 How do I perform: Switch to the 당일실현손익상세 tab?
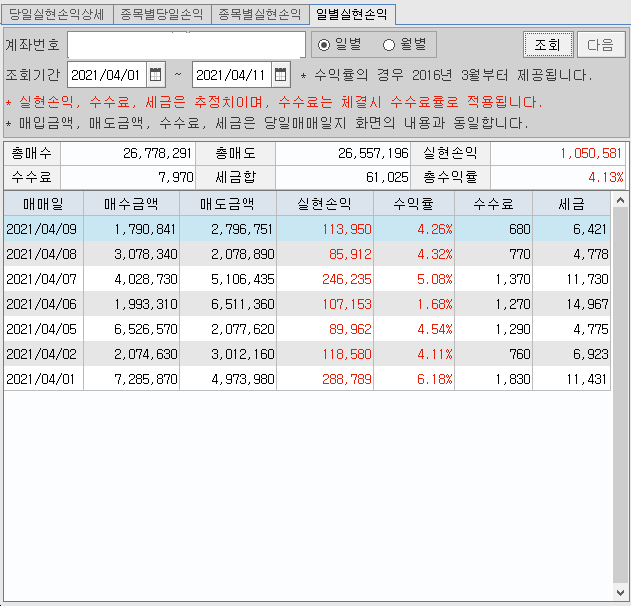tap(56, 14)
